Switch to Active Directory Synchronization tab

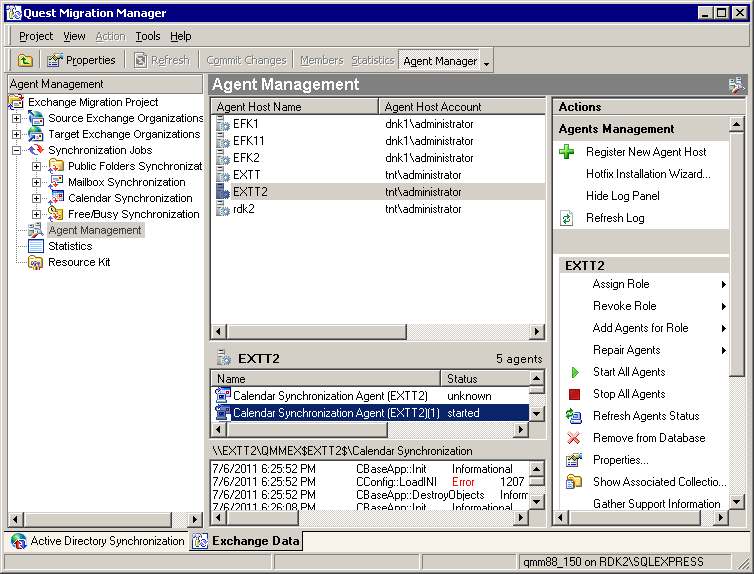pyautogui.click(x=97, y=541)
